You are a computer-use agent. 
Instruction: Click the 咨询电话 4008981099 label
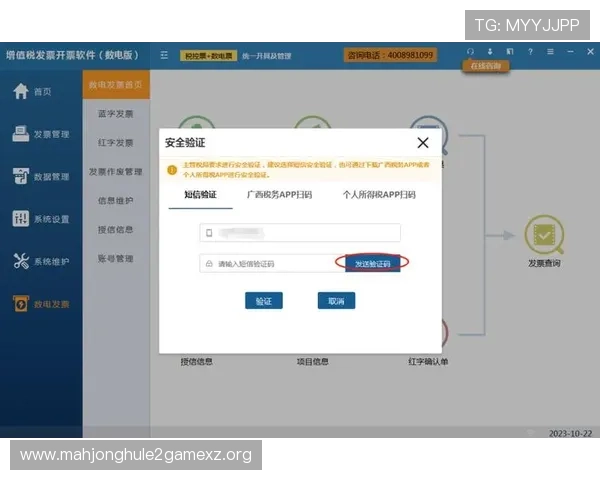click(390, 55)
